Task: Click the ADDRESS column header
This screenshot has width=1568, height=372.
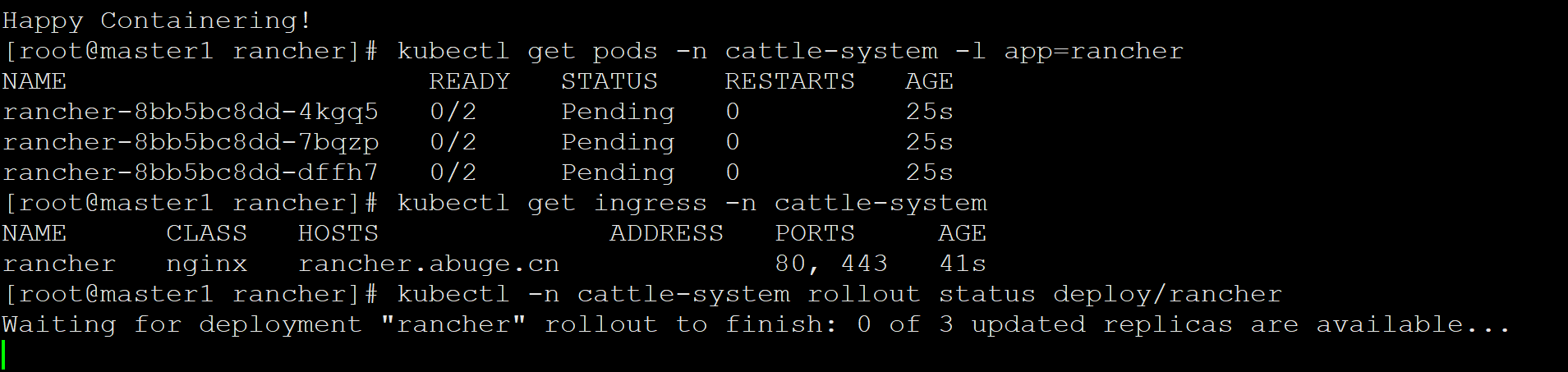Action: (666, 233)
